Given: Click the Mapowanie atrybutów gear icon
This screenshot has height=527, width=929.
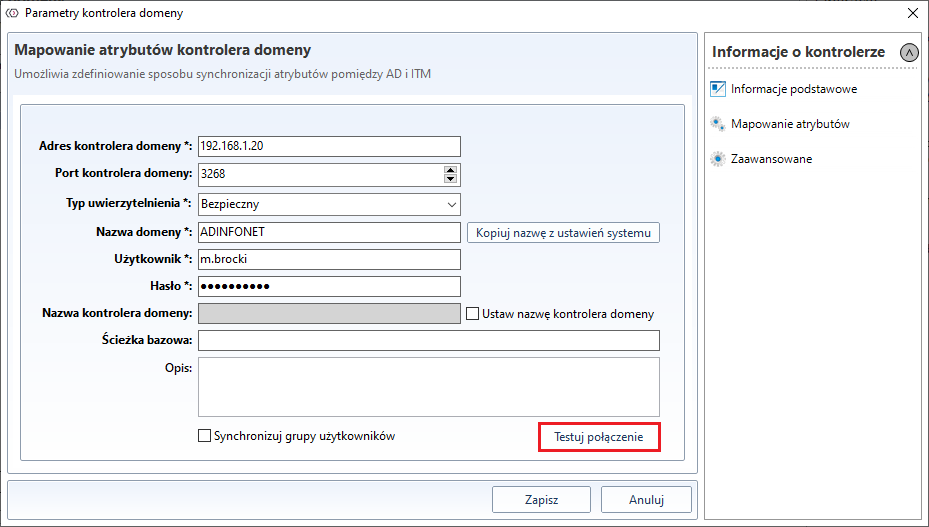Looking at the screenshot, I should pos(717,124).
